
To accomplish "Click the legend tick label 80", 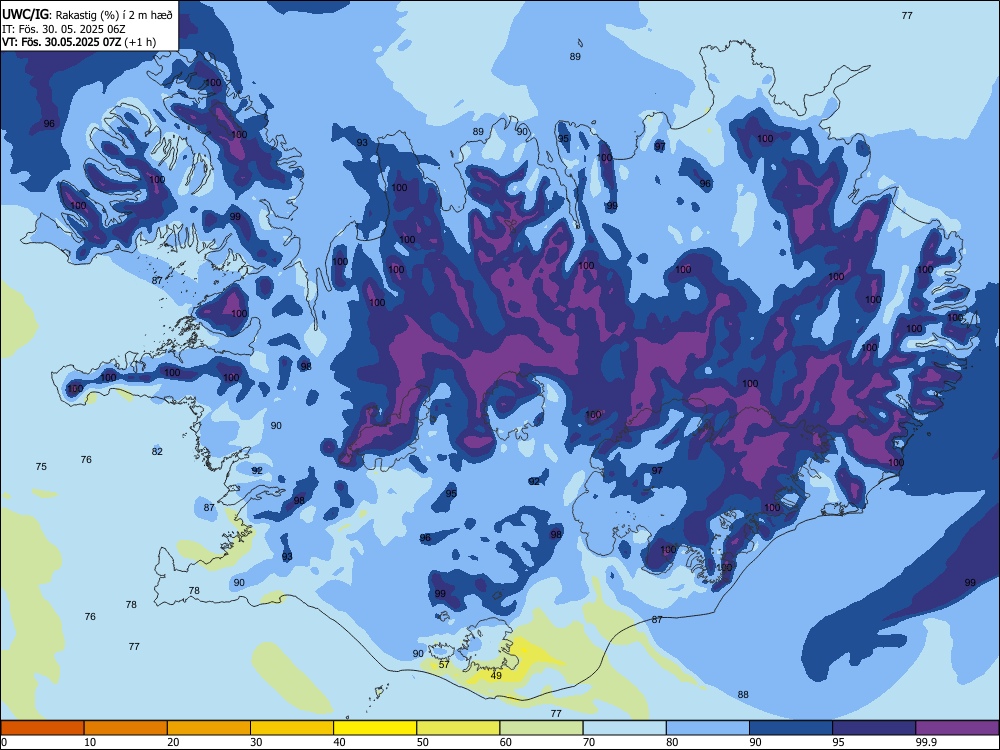I will (x=672, y=742).
